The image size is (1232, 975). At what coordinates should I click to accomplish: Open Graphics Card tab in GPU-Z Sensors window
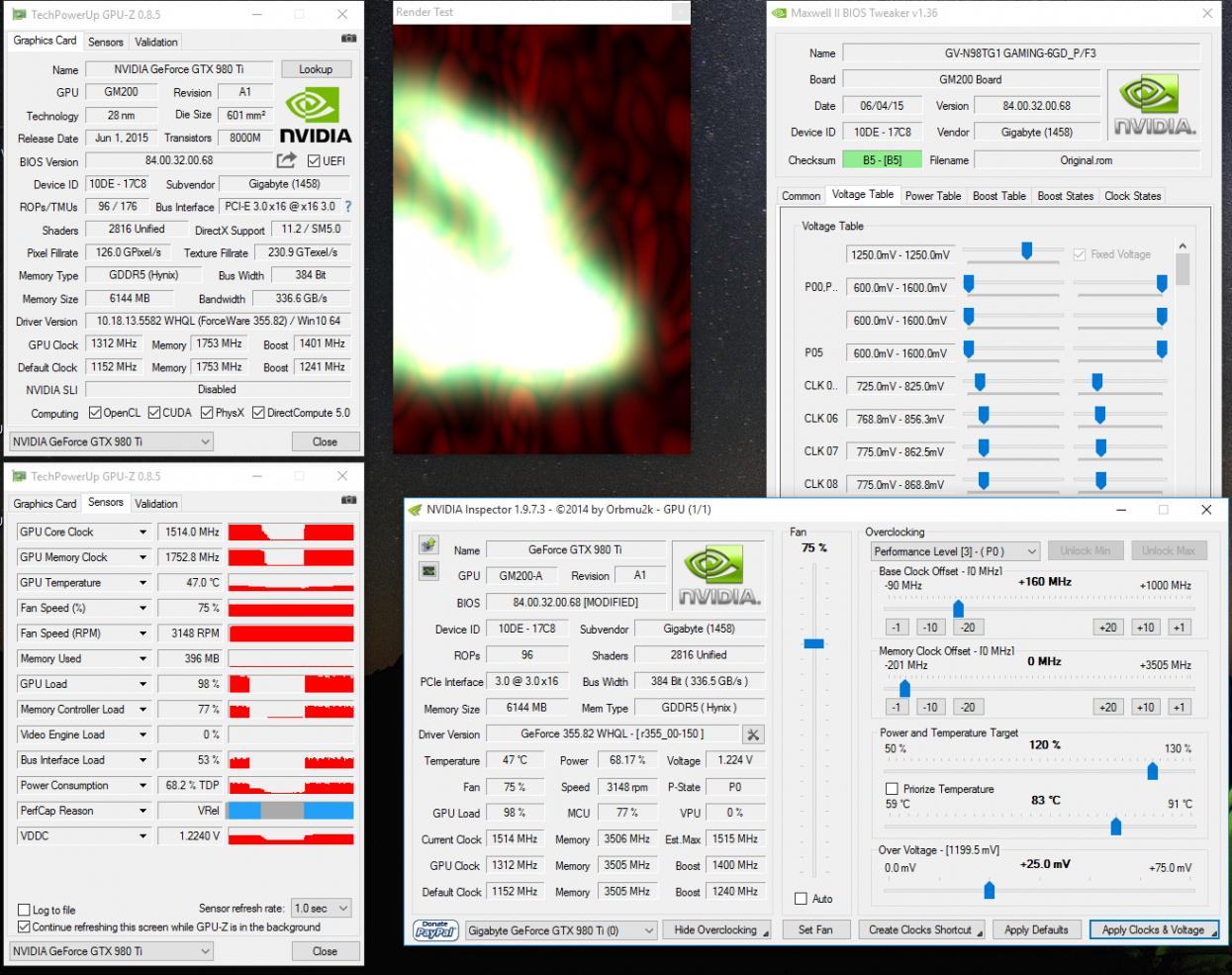[45, 504]
